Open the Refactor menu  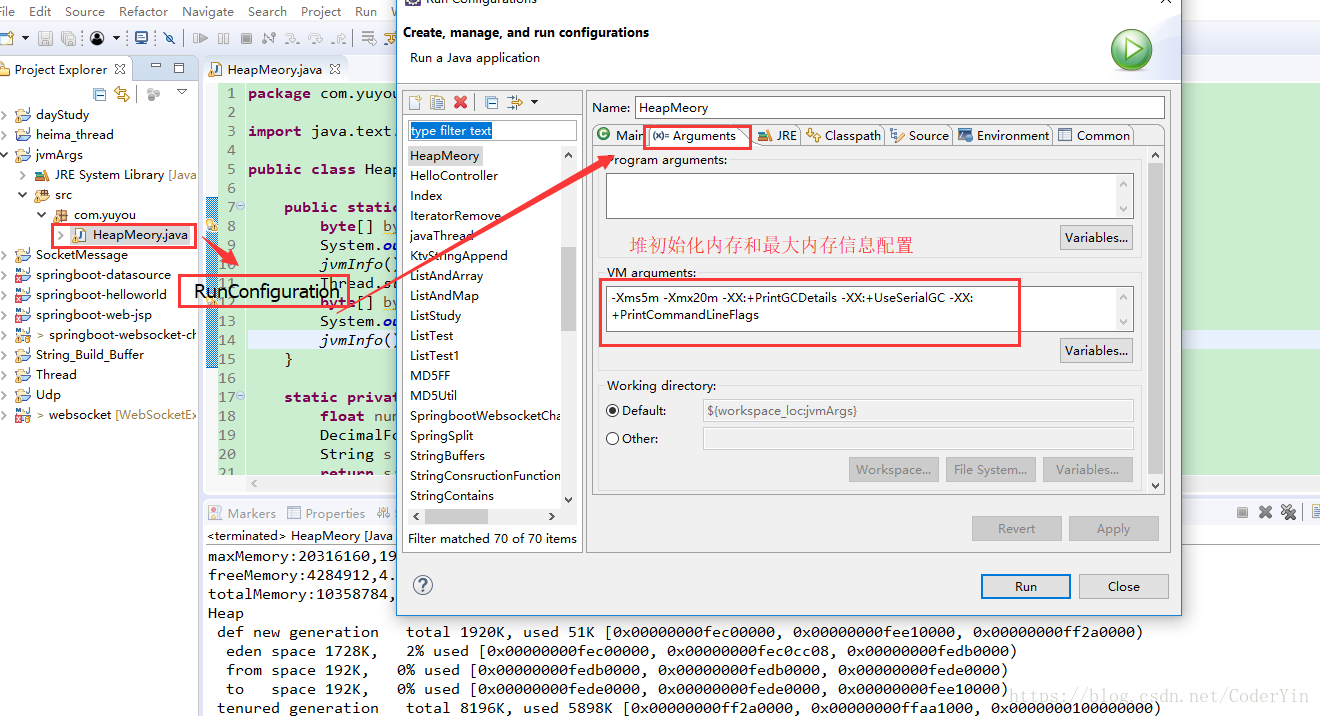pos(143,11)
